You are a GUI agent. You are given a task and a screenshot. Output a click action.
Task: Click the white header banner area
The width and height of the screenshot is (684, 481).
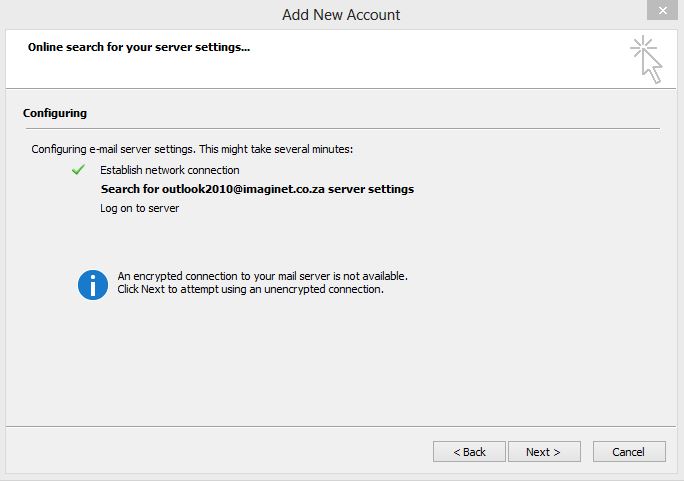pyautogui.click(x=341, y=59)
